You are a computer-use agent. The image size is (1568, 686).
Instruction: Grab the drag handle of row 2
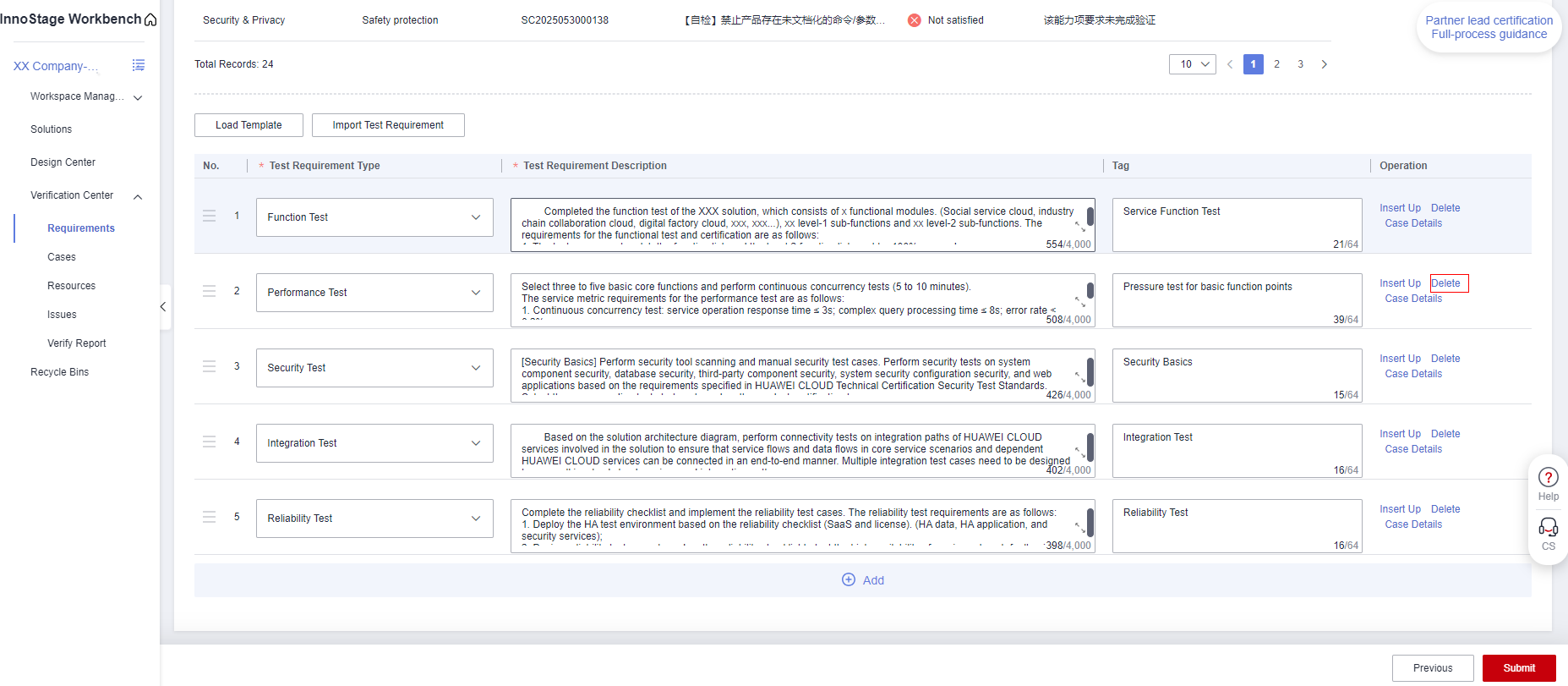[210, 291]
